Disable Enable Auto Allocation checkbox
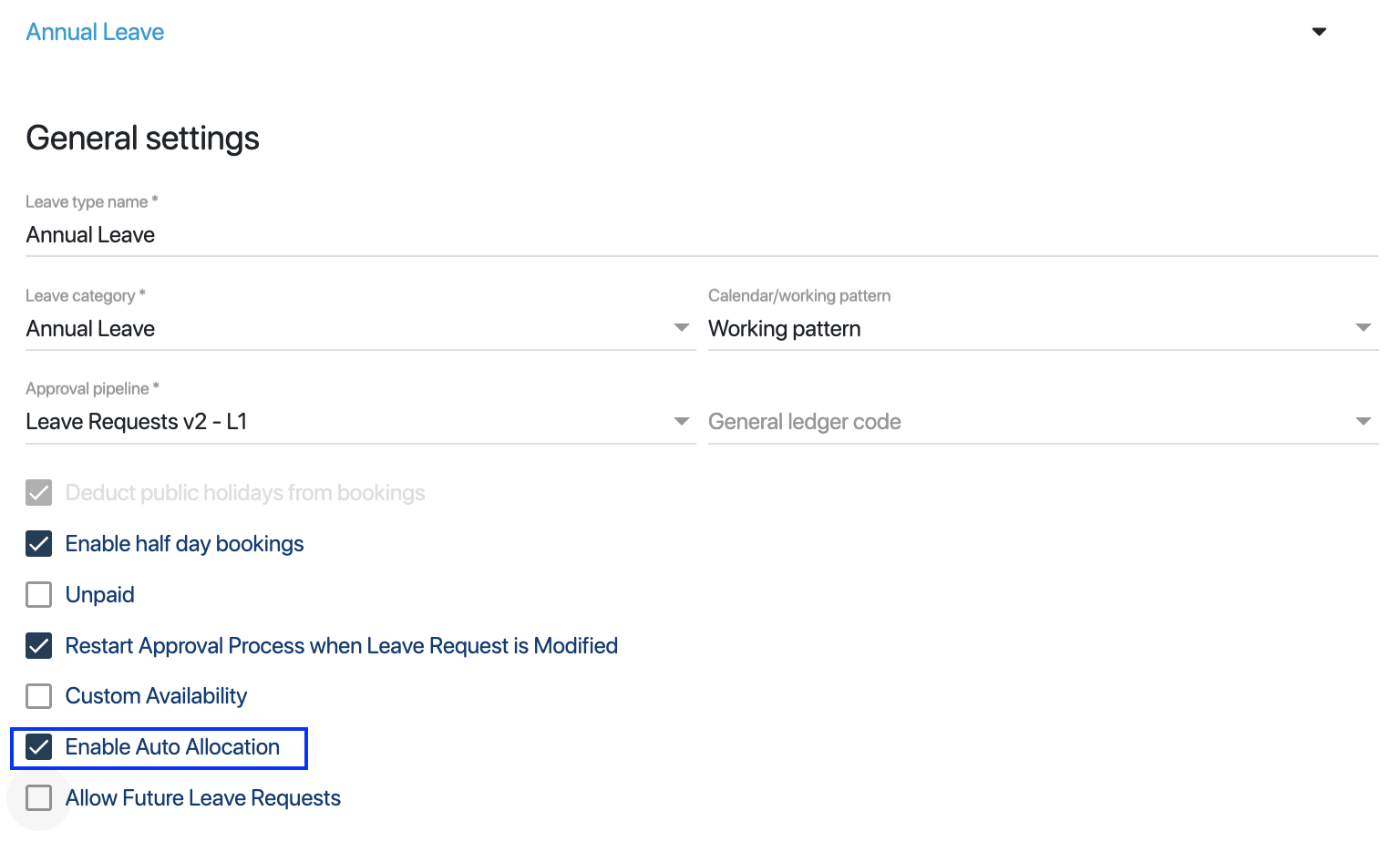This screenshot has width=1400, height=842. (x=39, y=747)
